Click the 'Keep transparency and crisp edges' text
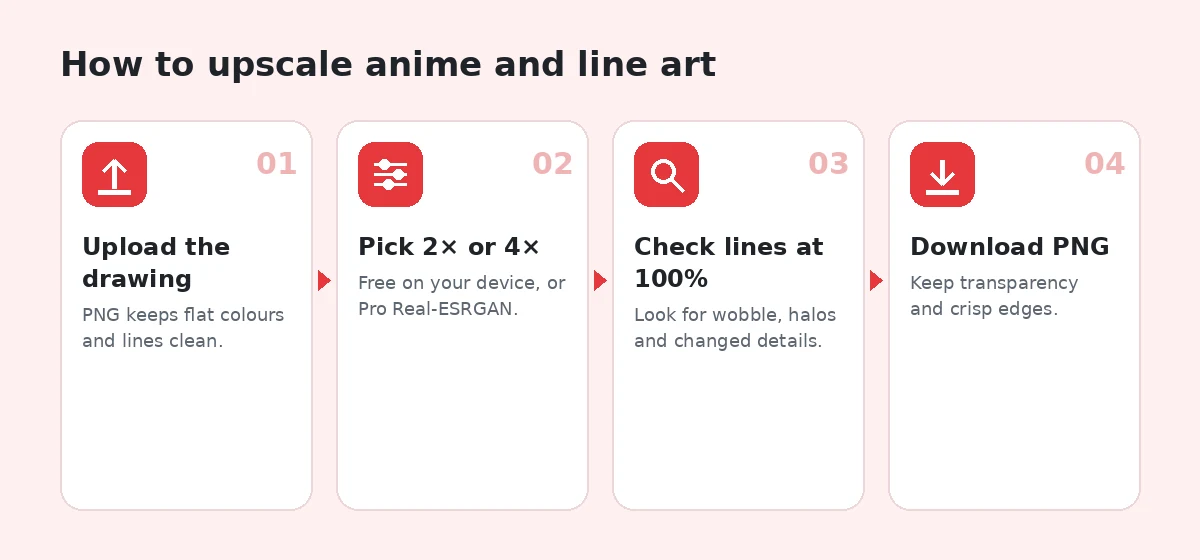Viewport: 1200px width, 560px height. pos(994,296)
